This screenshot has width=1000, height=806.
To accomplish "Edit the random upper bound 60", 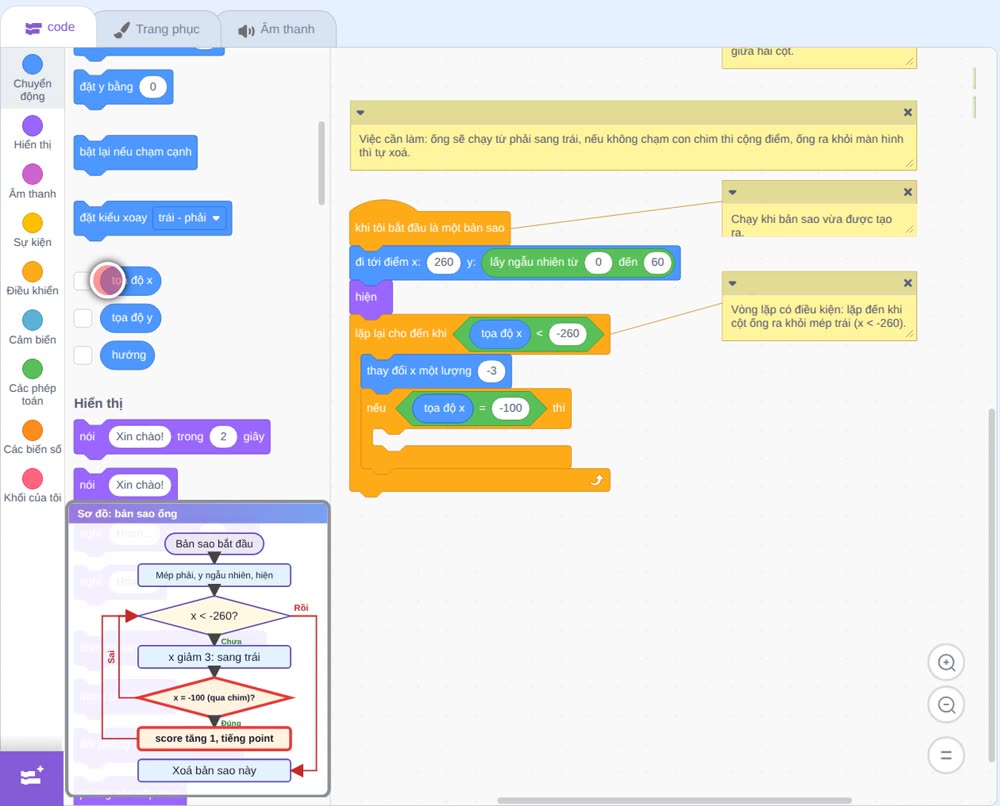I will (x=658, y=262).
